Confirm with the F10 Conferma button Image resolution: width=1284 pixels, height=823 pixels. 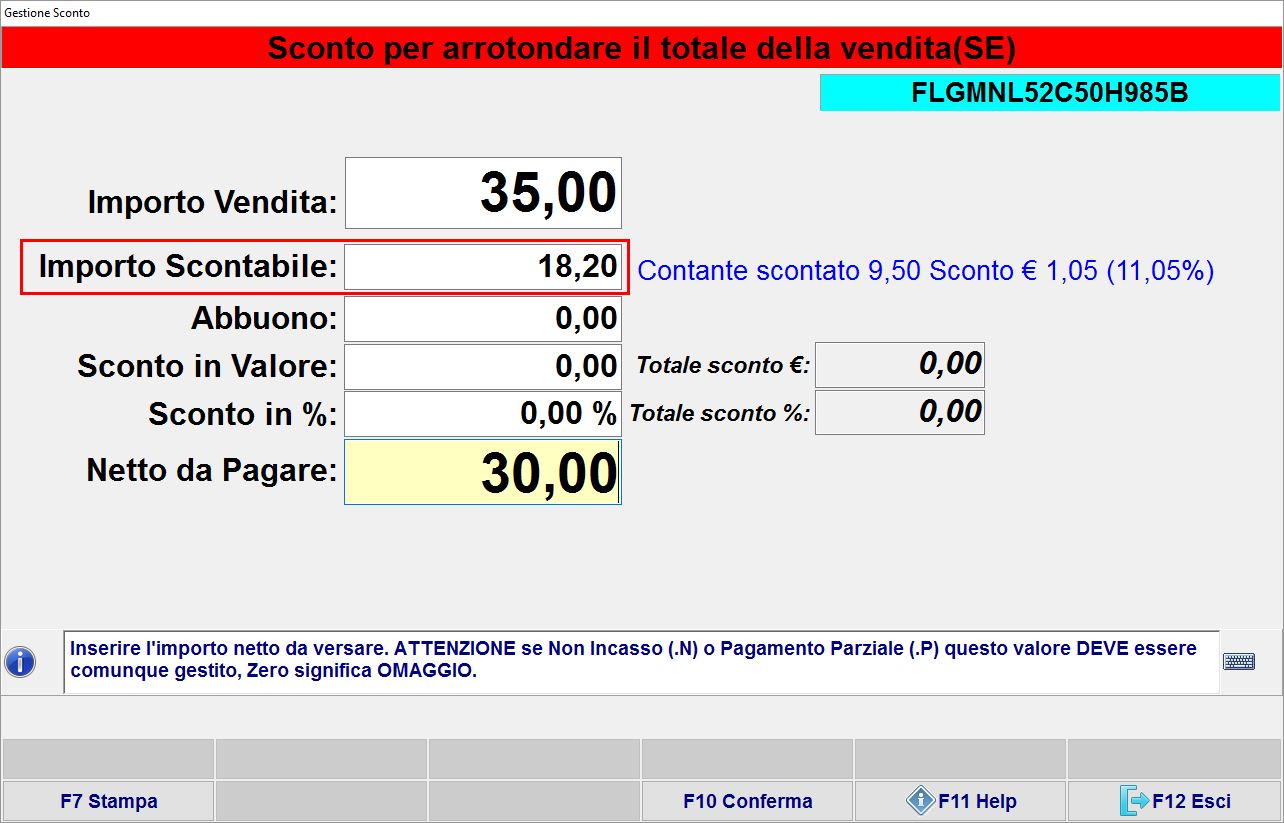click(x=747, y=801)
